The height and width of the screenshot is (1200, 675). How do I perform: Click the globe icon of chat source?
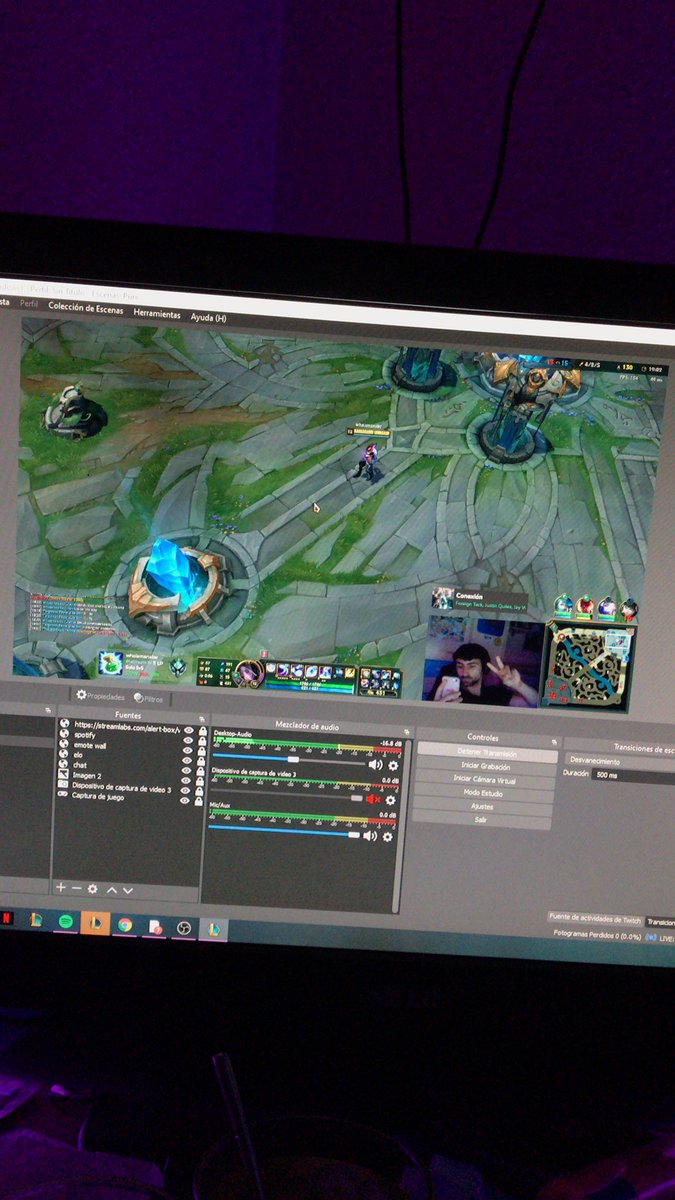pyautogui.click(x=63, y=764)
